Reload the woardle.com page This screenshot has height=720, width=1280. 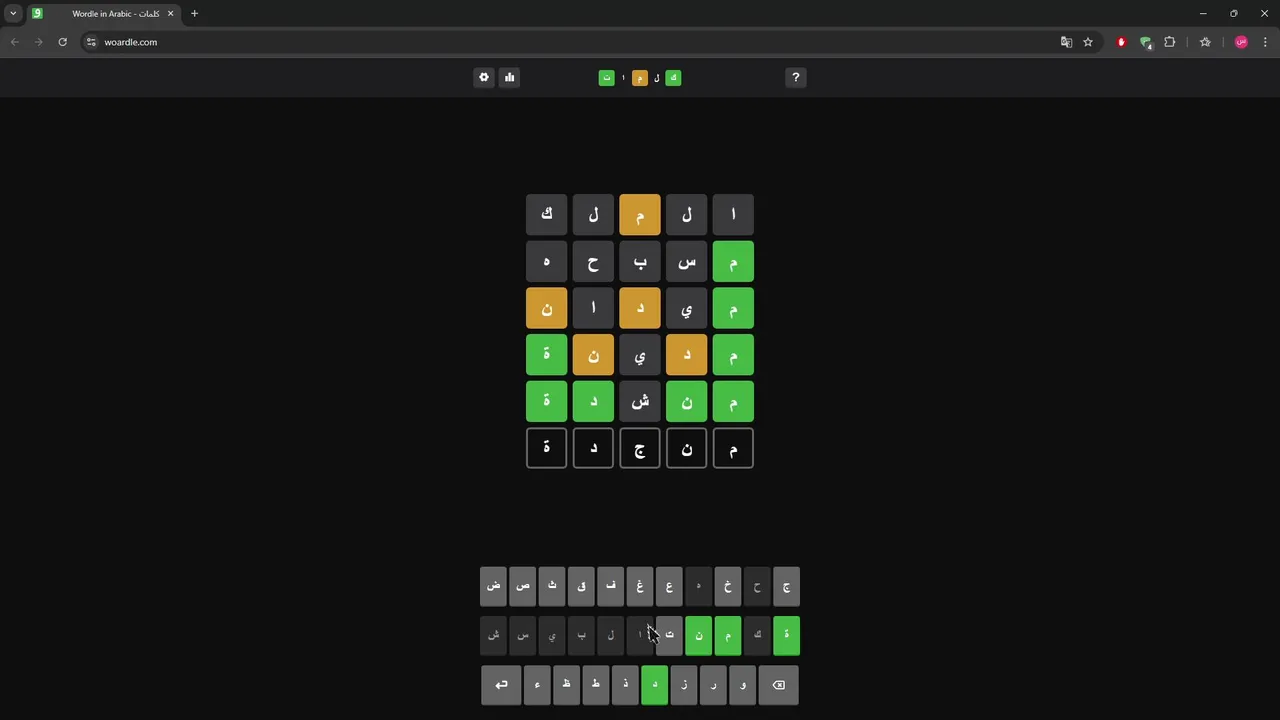(x=62, y=42)
